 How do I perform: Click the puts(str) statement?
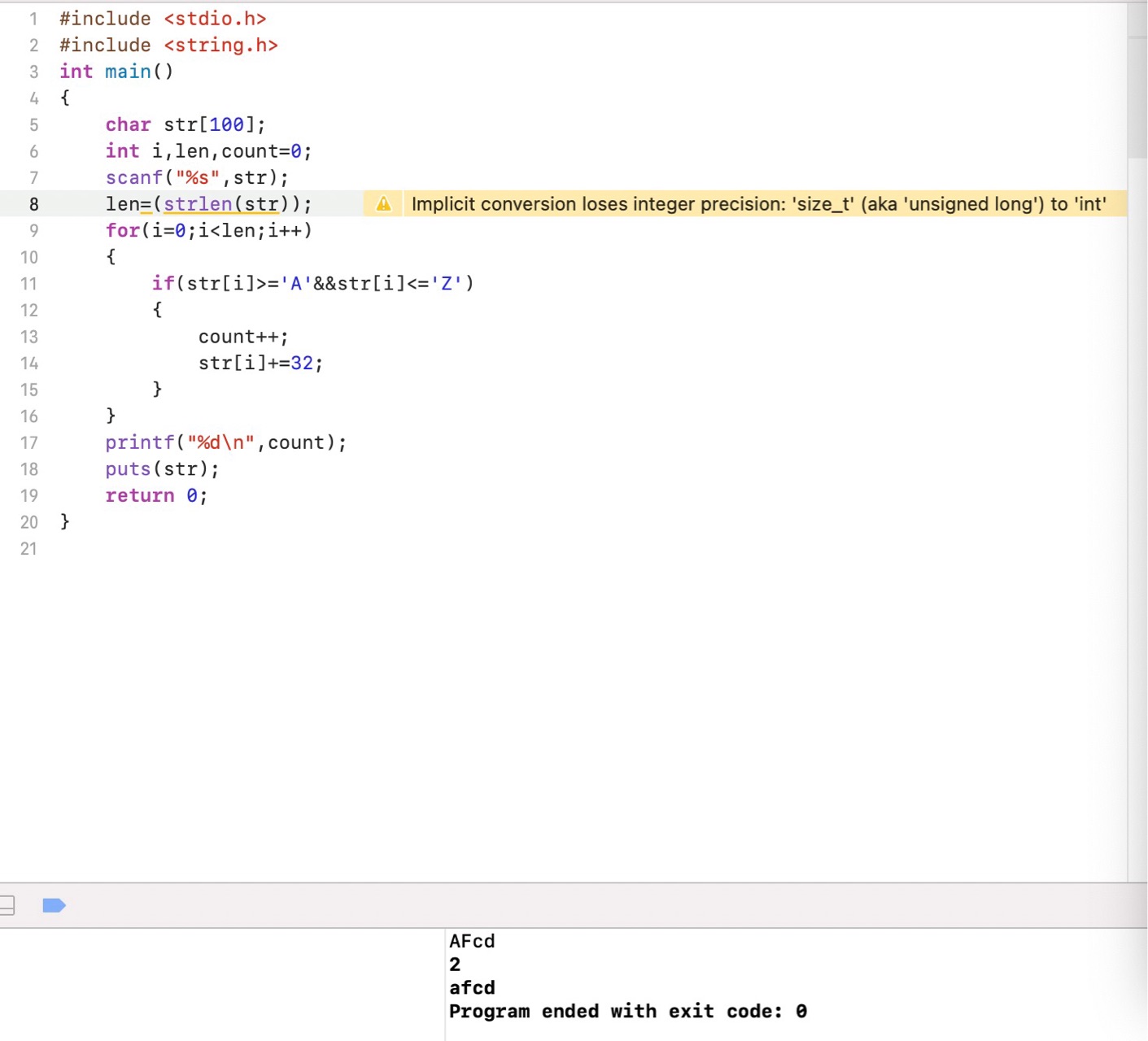[162, 469]
